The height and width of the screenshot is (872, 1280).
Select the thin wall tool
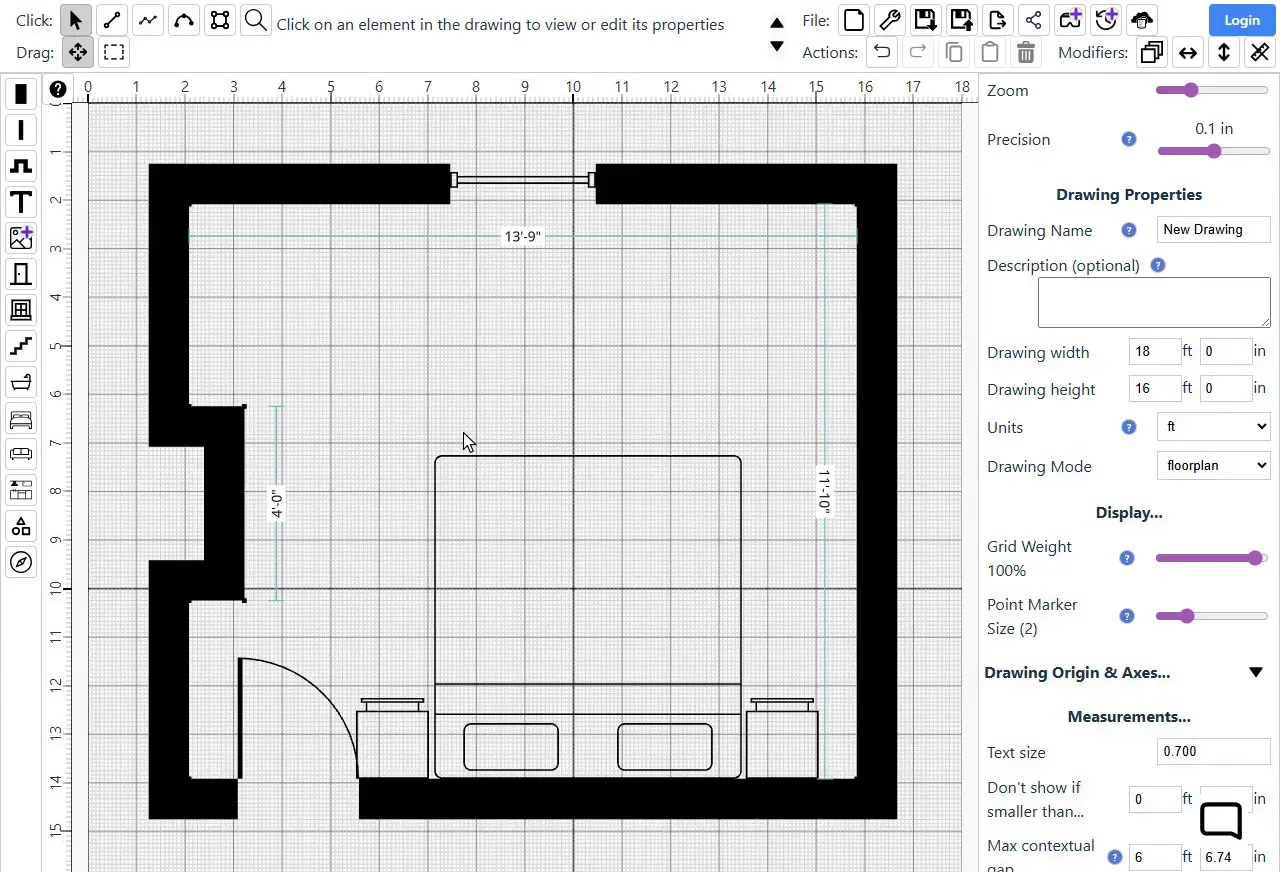coord(21,130)
